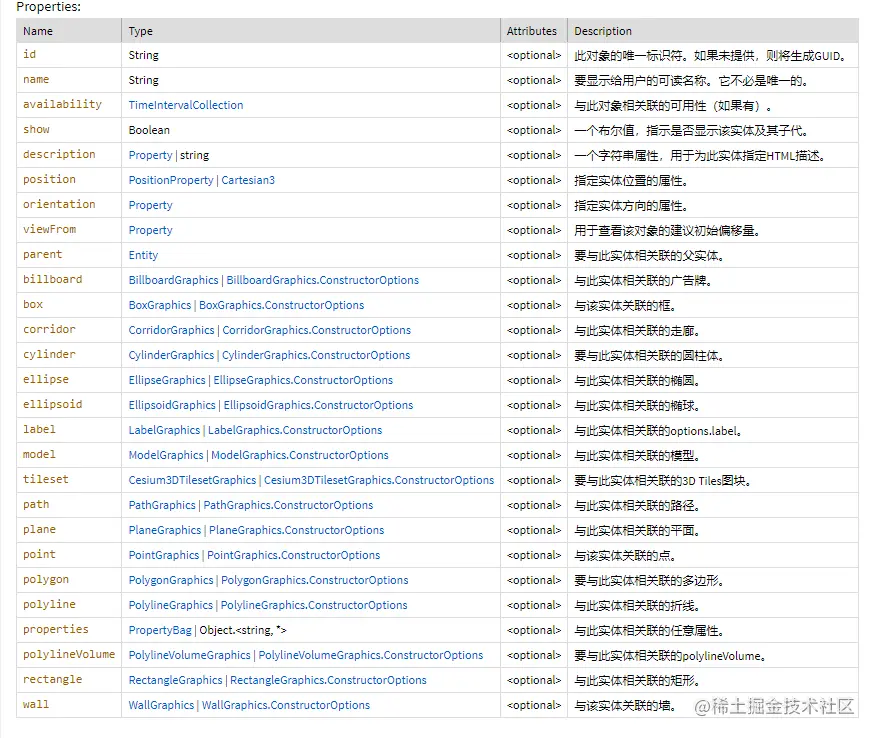876x738 pixels.
Task: Click the PositionProperty type link
Action: click(x=171, y=180)
